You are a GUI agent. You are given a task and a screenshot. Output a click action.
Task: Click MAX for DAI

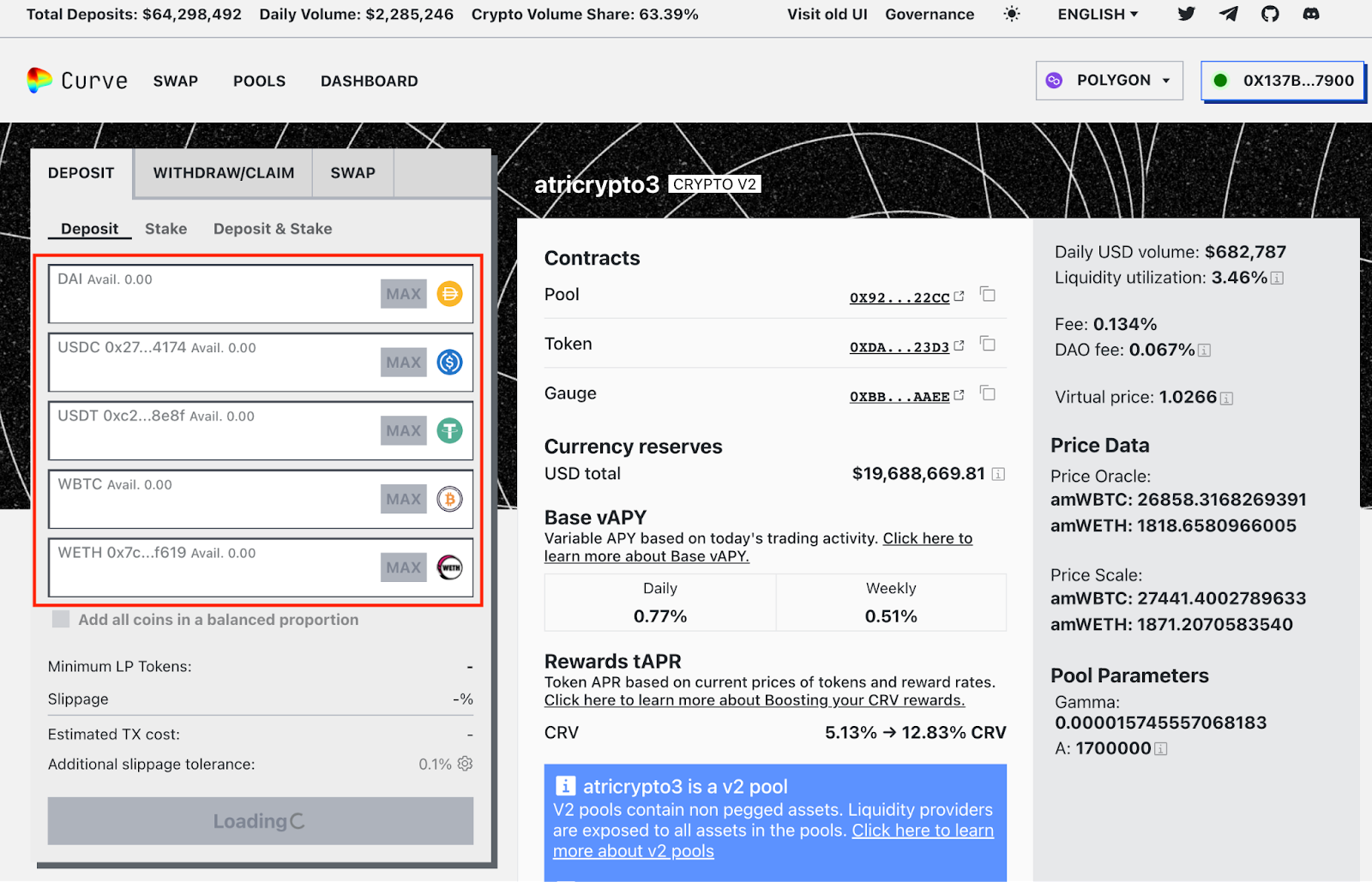tap(404, 294)
